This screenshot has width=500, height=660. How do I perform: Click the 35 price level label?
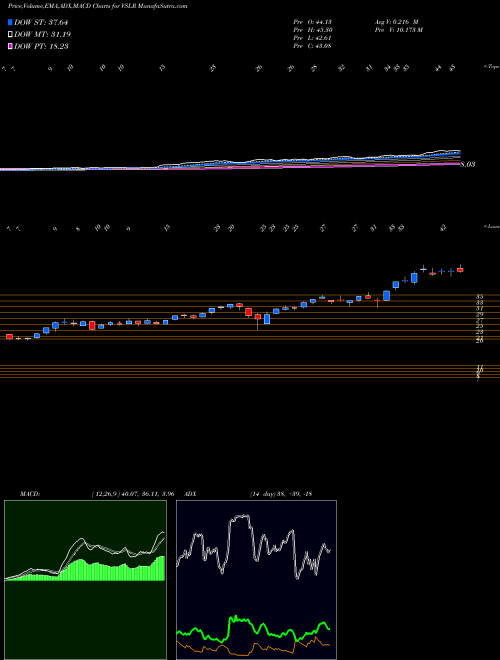click(480, 296)
